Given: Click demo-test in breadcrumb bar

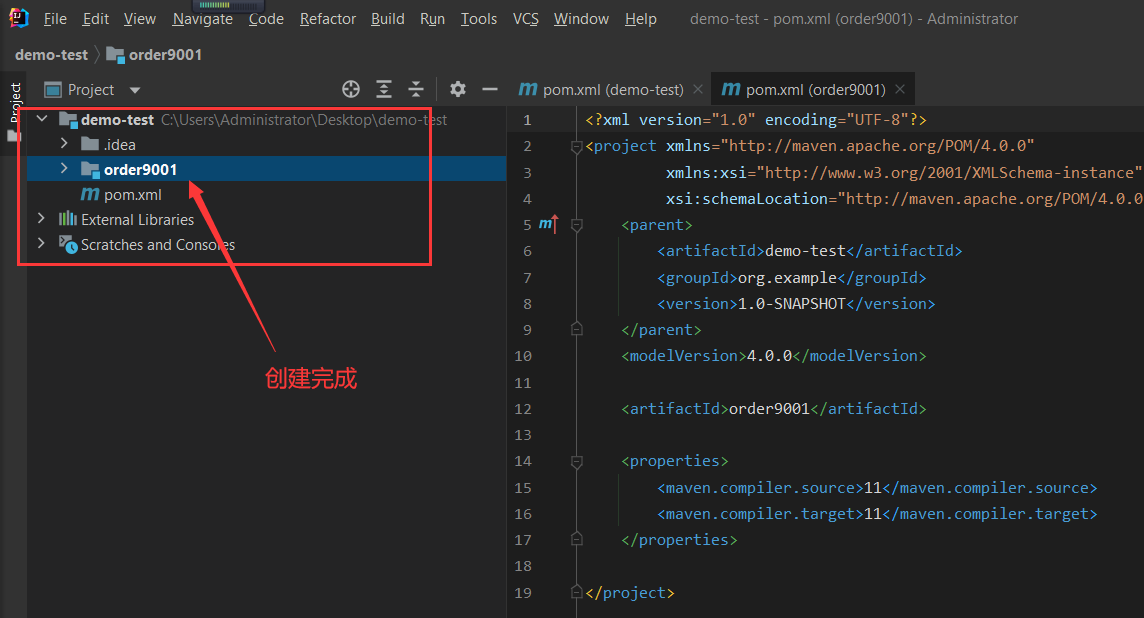Looking at the screenshot, I should [51, 55].
